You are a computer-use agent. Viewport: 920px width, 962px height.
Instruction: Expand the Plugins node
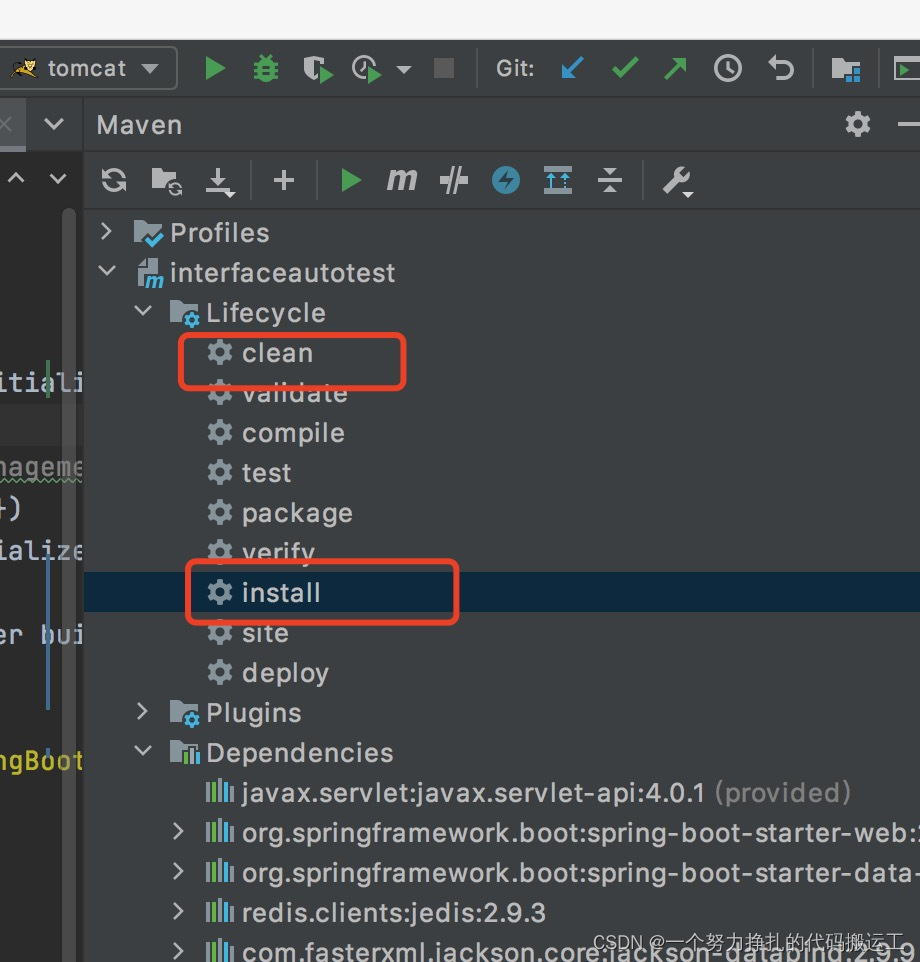pos(142,711)
